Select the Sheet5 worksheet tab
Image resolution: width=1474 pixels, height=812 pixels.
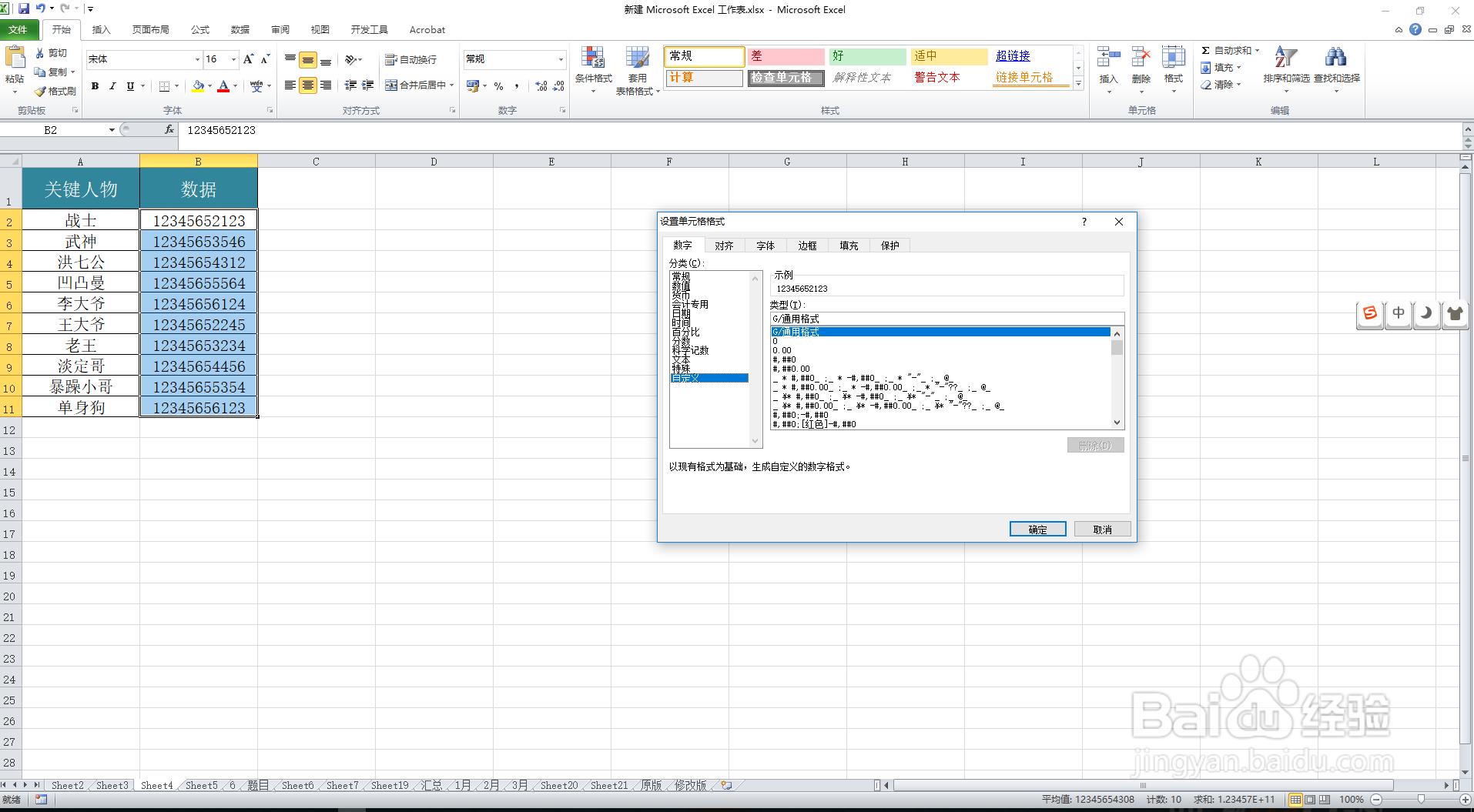click(202, 785)
